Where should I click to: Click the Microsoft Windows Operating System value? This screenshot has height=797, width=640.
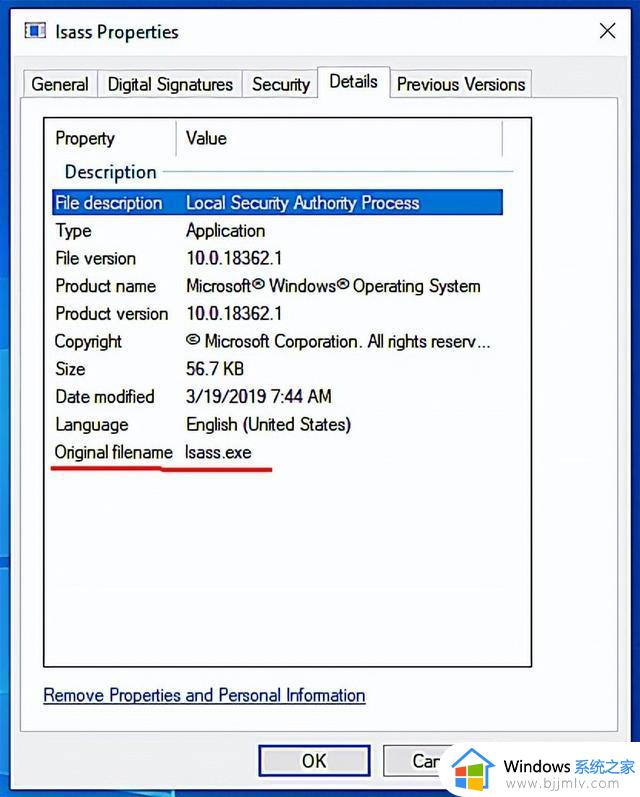(x=333, y=286)
